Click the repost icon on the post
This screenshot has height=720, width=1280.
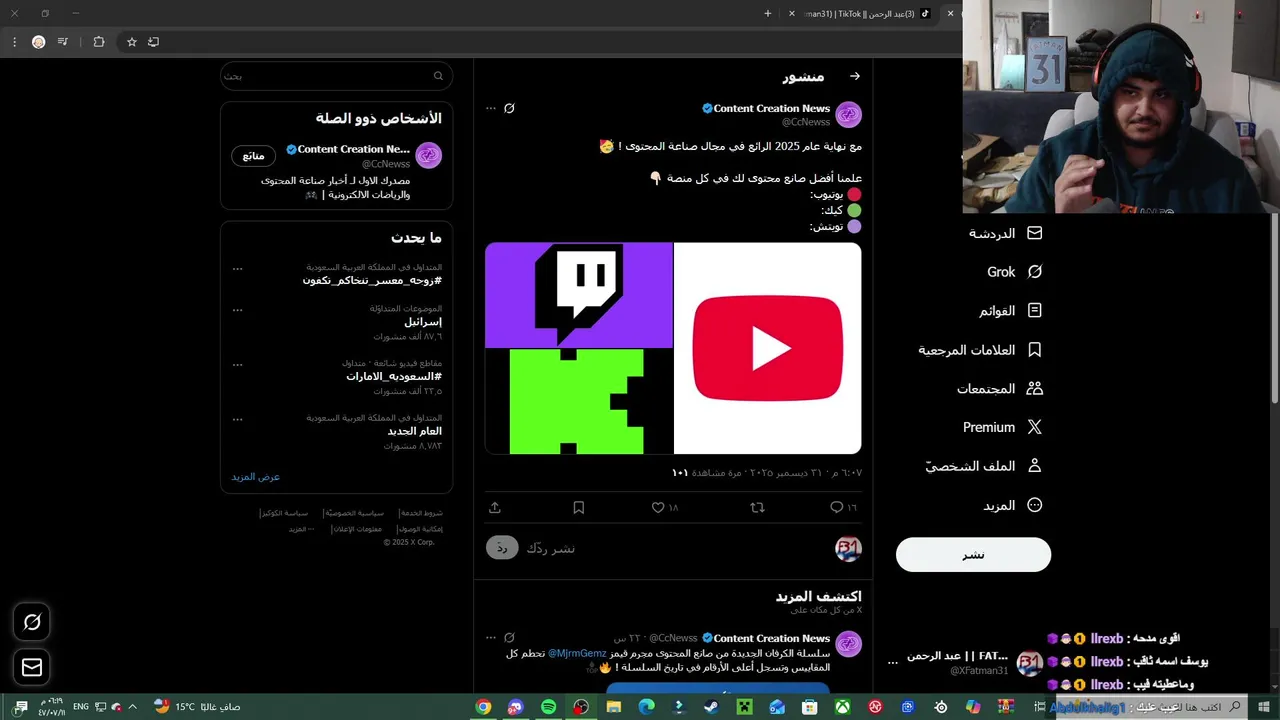click(x=757, y=508)
